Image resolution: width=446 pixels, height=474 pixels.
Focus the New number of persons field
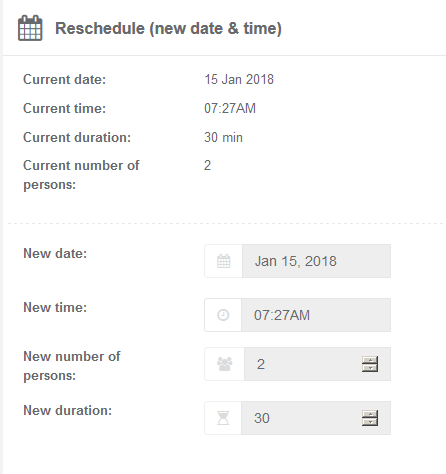tap(317, 364)
